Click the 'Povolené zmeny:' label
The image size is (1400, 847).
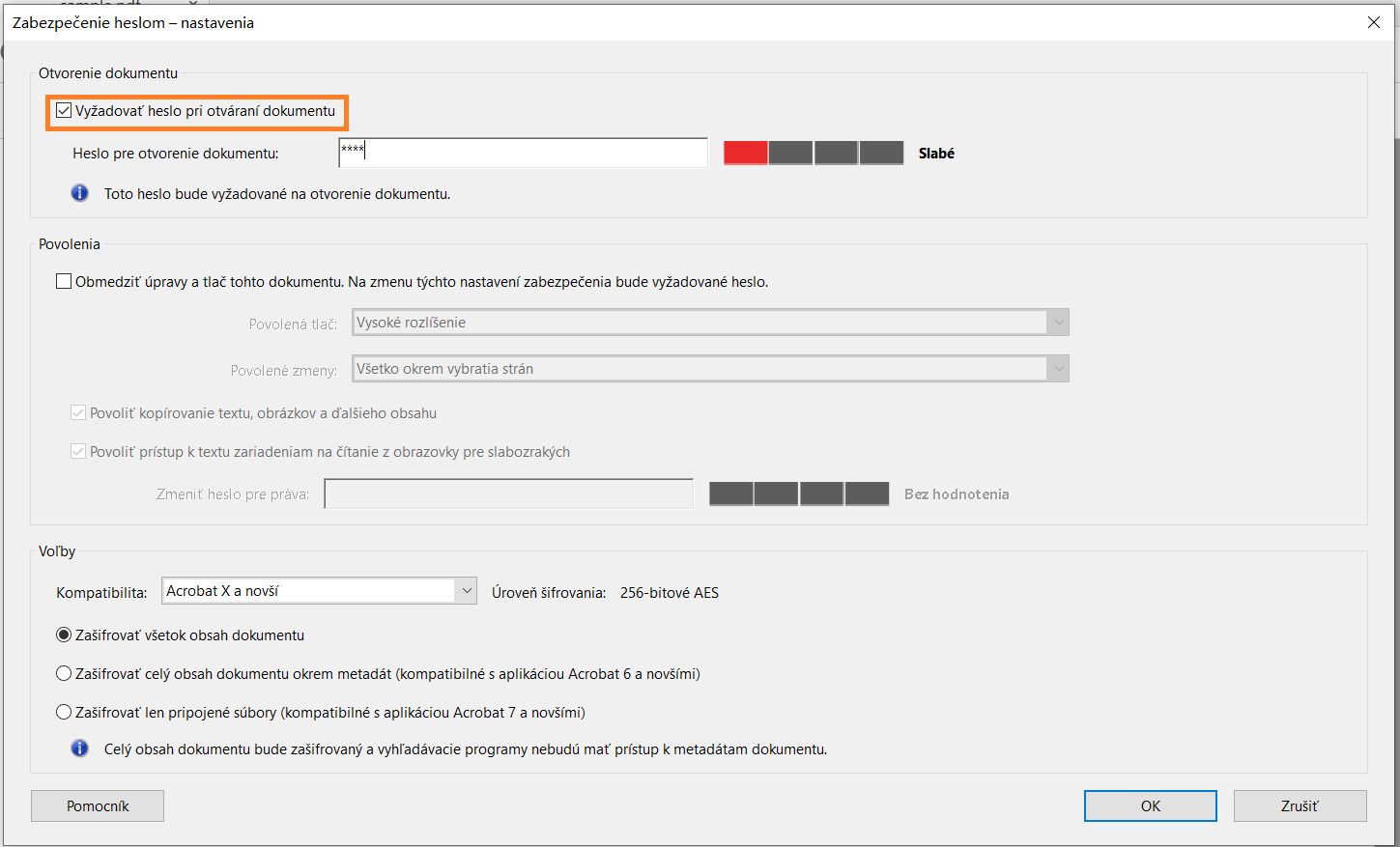pos(284,371)
